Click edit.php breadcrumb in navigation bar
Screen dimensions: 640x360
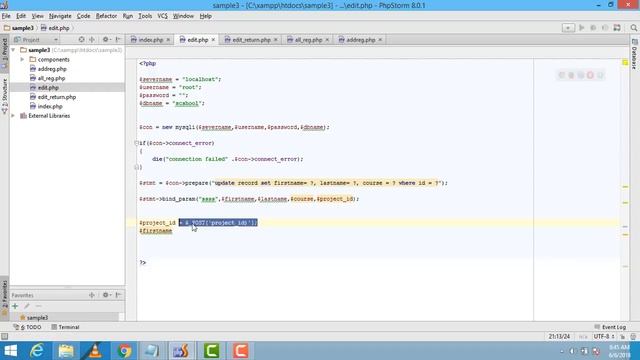55,28
